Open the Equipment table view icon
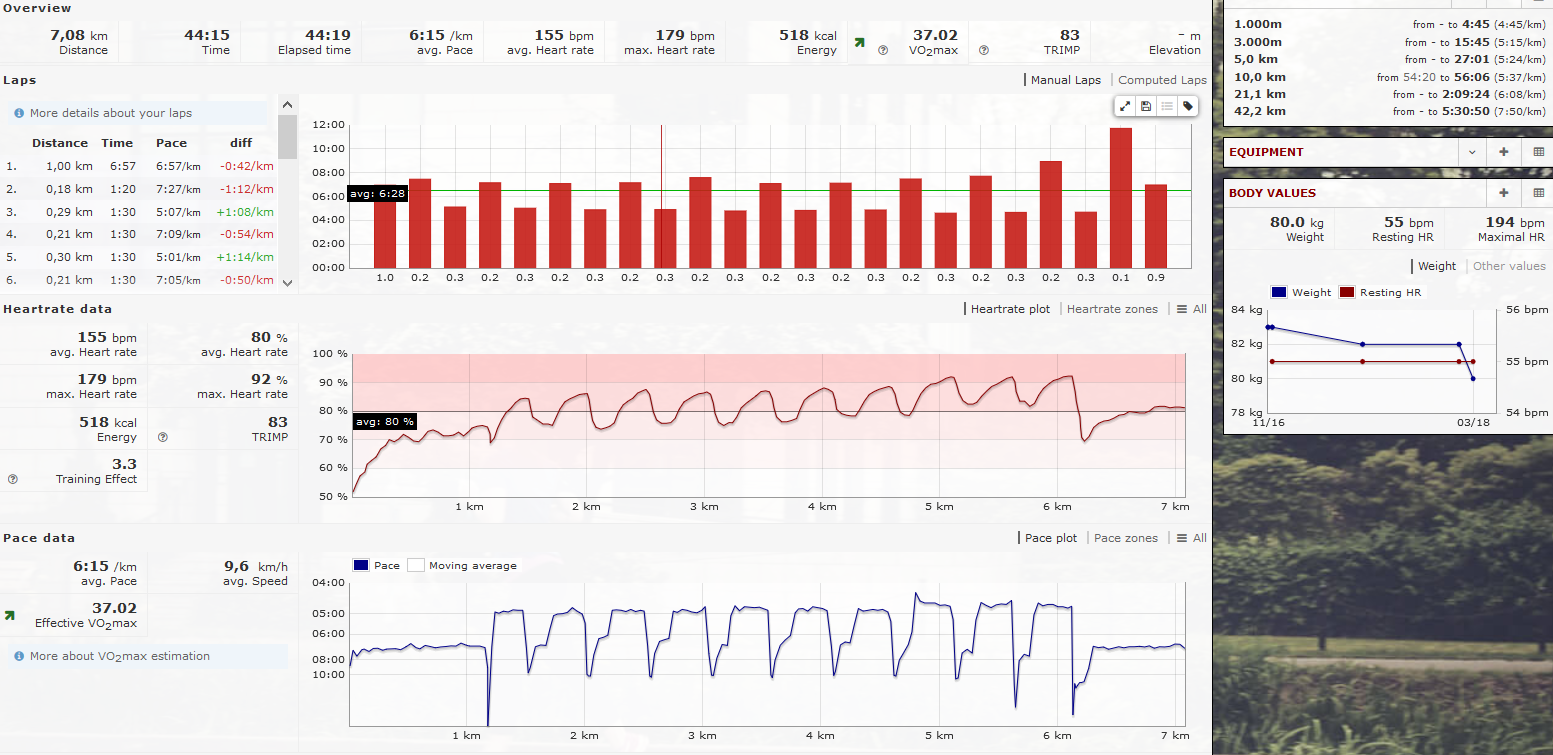The width and height of the screenshot is (1553, 755). 1538,152
